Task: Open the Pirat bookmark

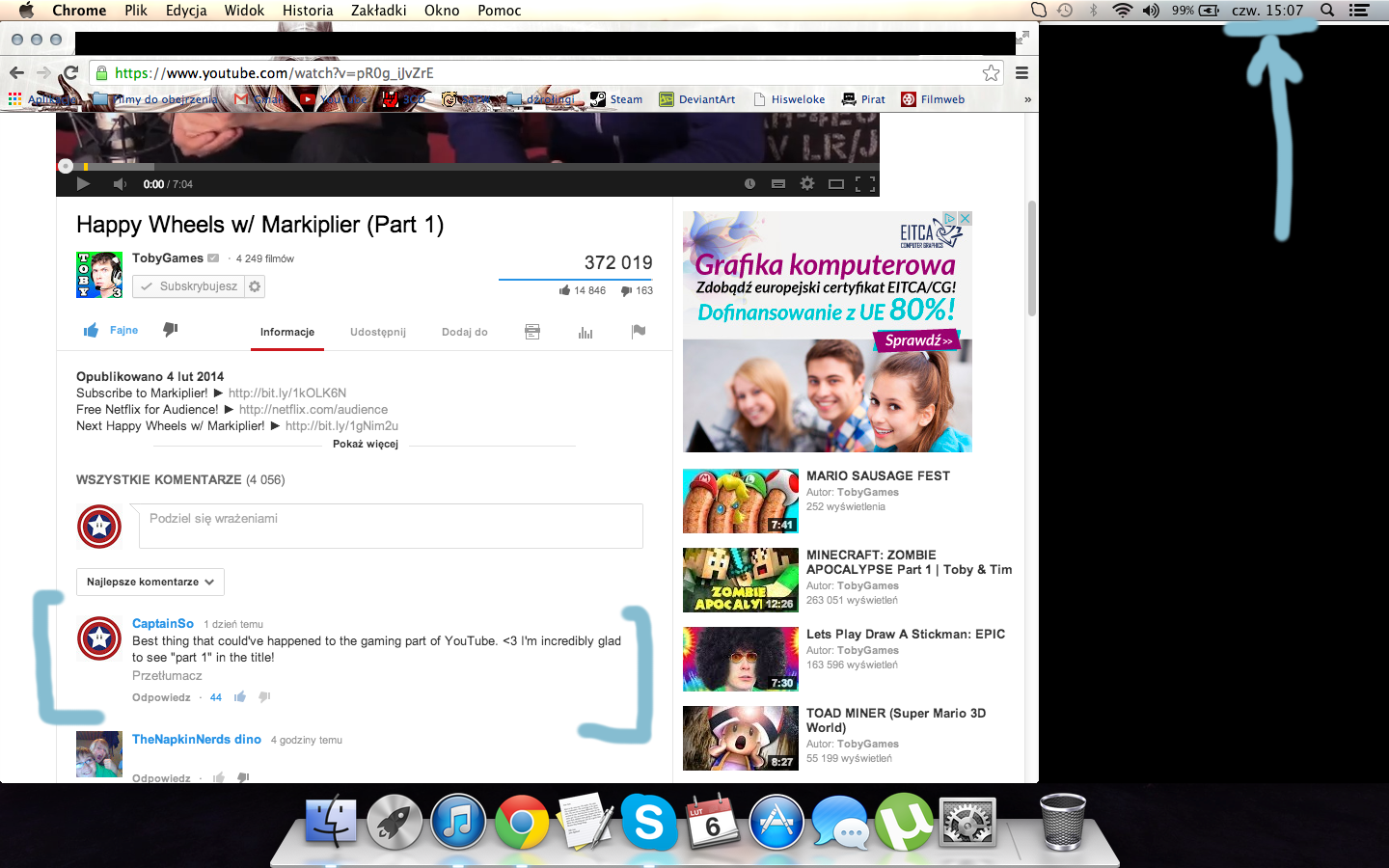Action: click(x=863, y=99)
